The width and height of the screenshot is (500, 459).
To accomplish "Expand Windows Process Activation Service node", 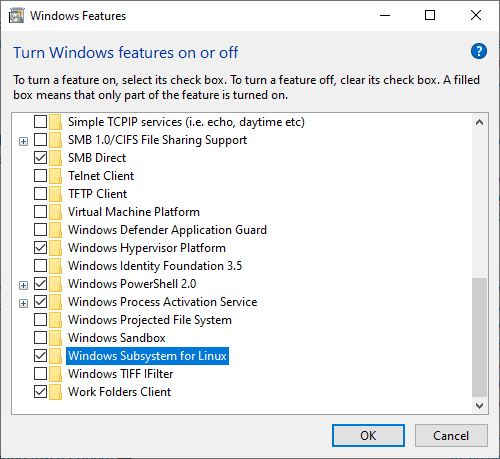I will tap(23, 303).
